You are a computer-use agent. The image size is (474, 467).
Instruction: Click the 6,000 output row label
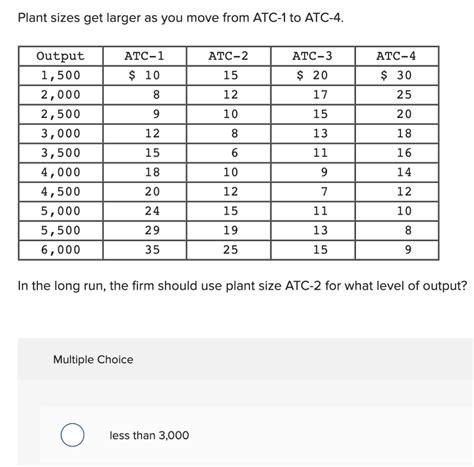[61, 250]
